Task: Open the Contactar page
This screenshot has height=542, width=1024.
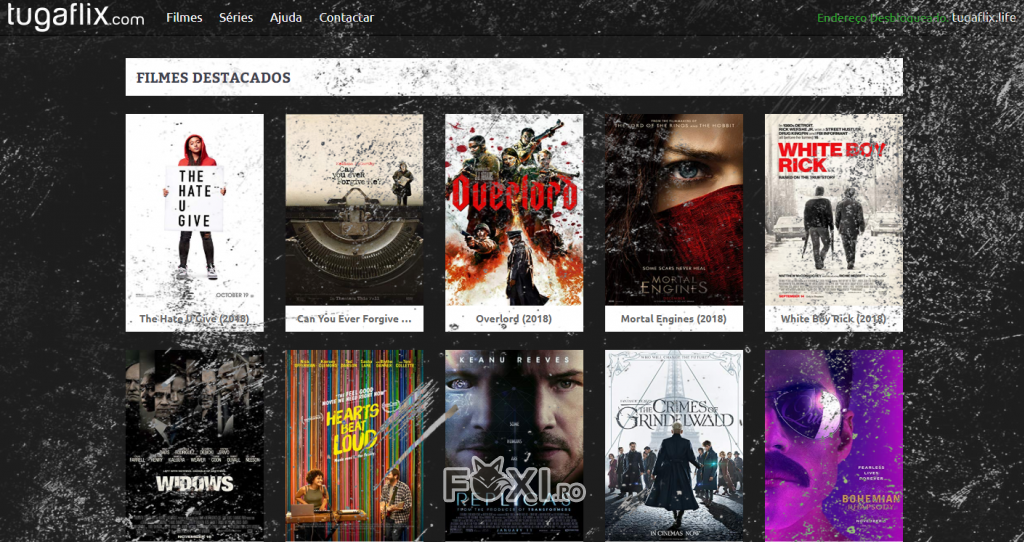Action: pyautogui.click(x=346, y=18)
